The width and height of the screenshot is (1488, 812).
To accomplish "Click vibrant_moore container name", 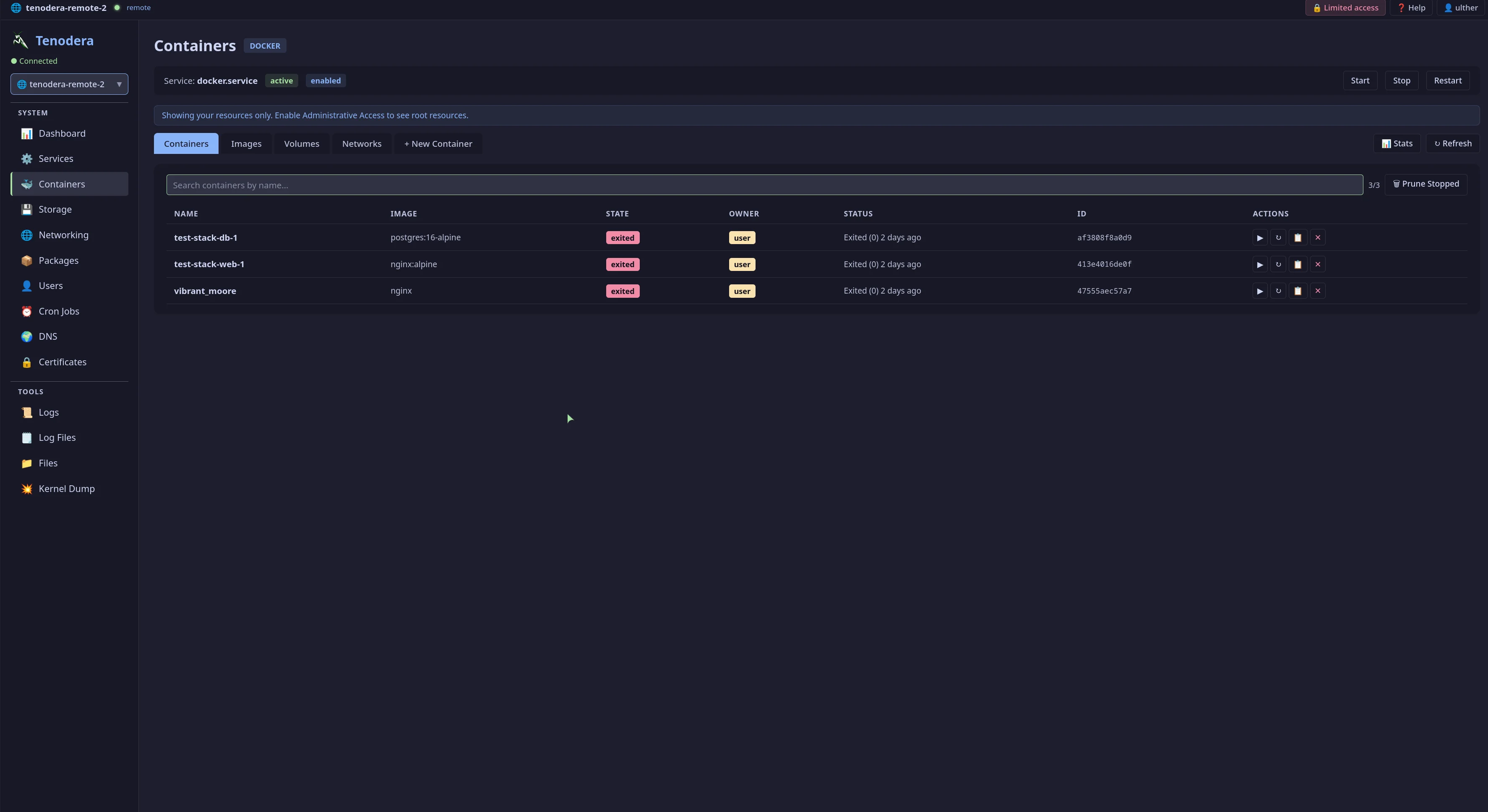I will 205,291.
